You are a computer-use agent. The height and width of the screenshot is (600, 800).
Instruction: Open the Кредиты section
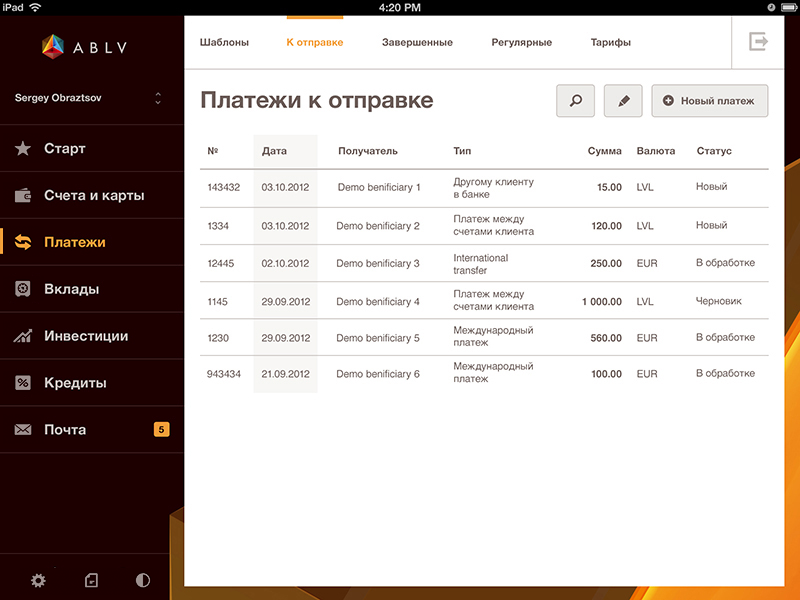click(75, 383)
